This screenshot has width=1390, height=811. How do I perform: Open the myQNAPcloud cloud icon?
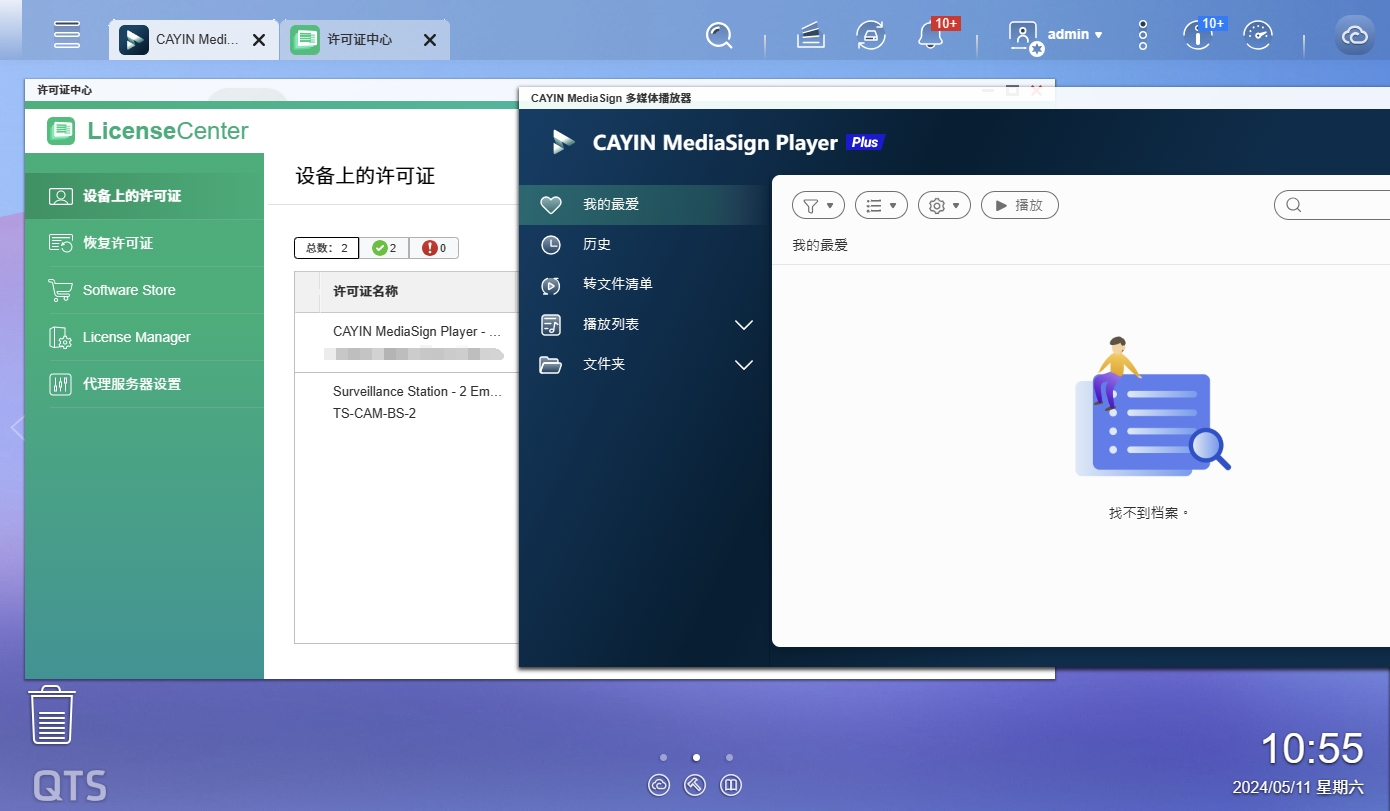(x=1355, y=36)
